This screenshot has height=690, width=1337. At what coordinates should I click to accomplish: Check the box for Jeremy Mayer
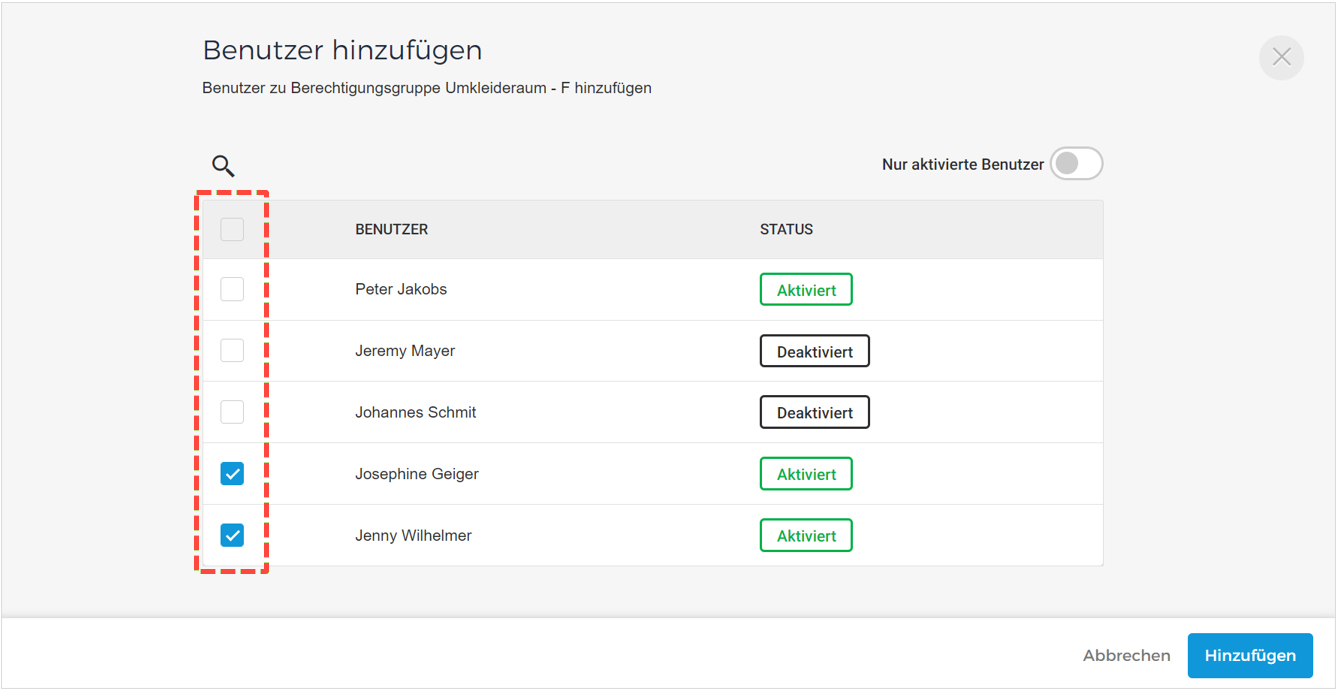point(232,351)
